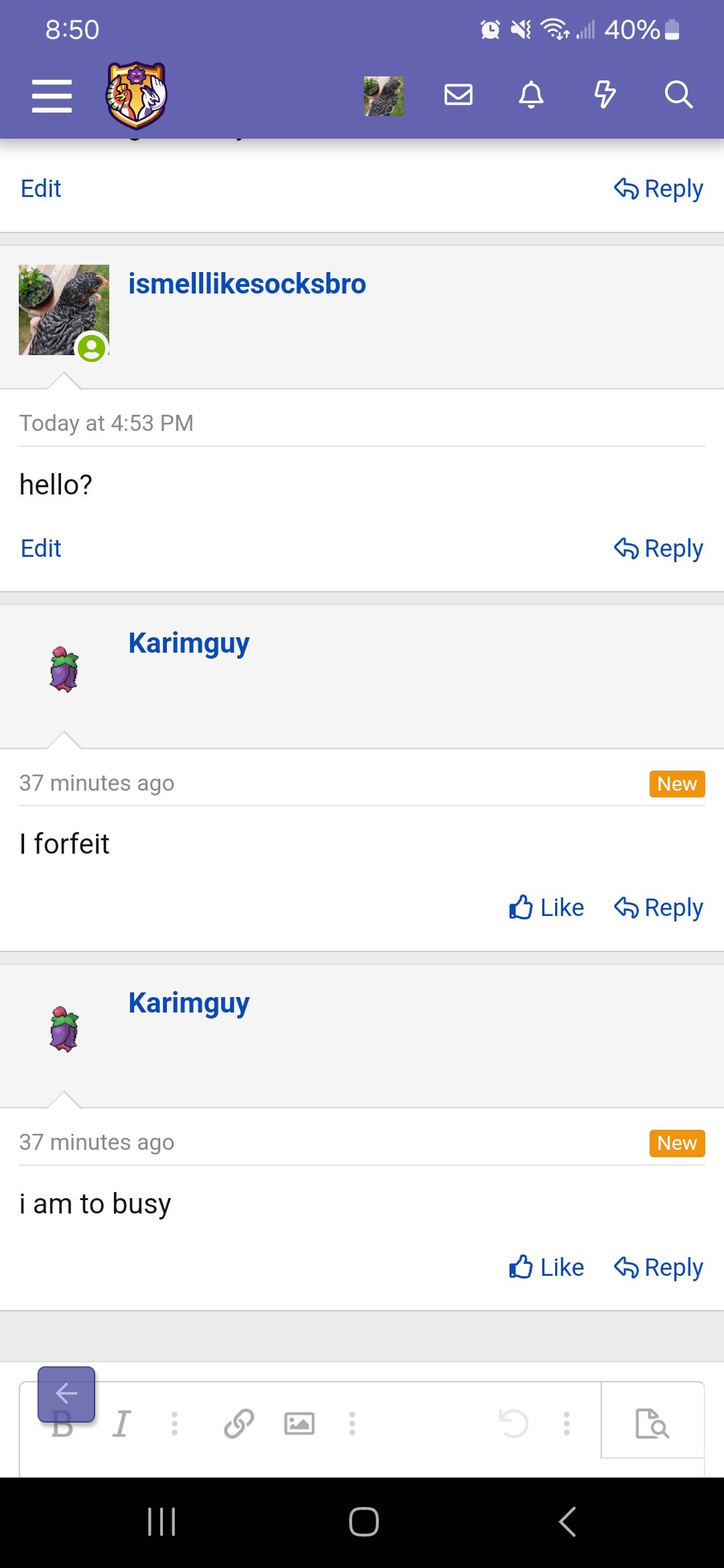Edit the "hello?" post
The width and height of the screenshot is (724, 1568).
[x=41, y=549]
